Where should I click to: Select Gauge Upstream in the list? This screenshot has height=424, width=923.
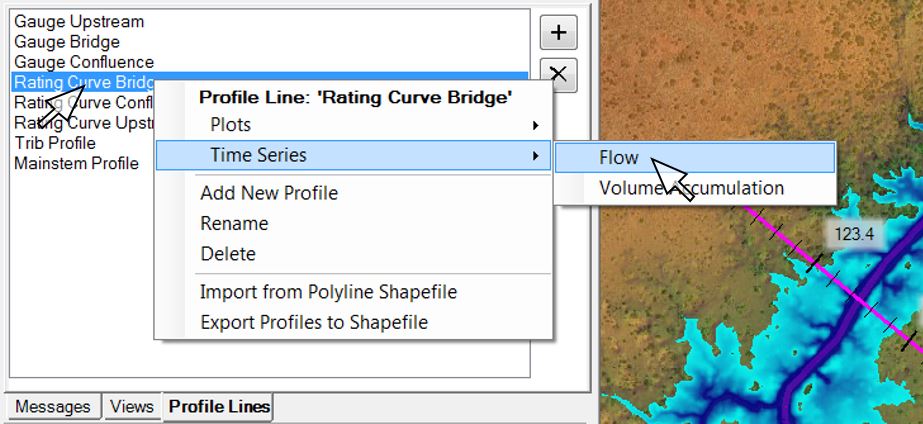[x=79, y=22]
